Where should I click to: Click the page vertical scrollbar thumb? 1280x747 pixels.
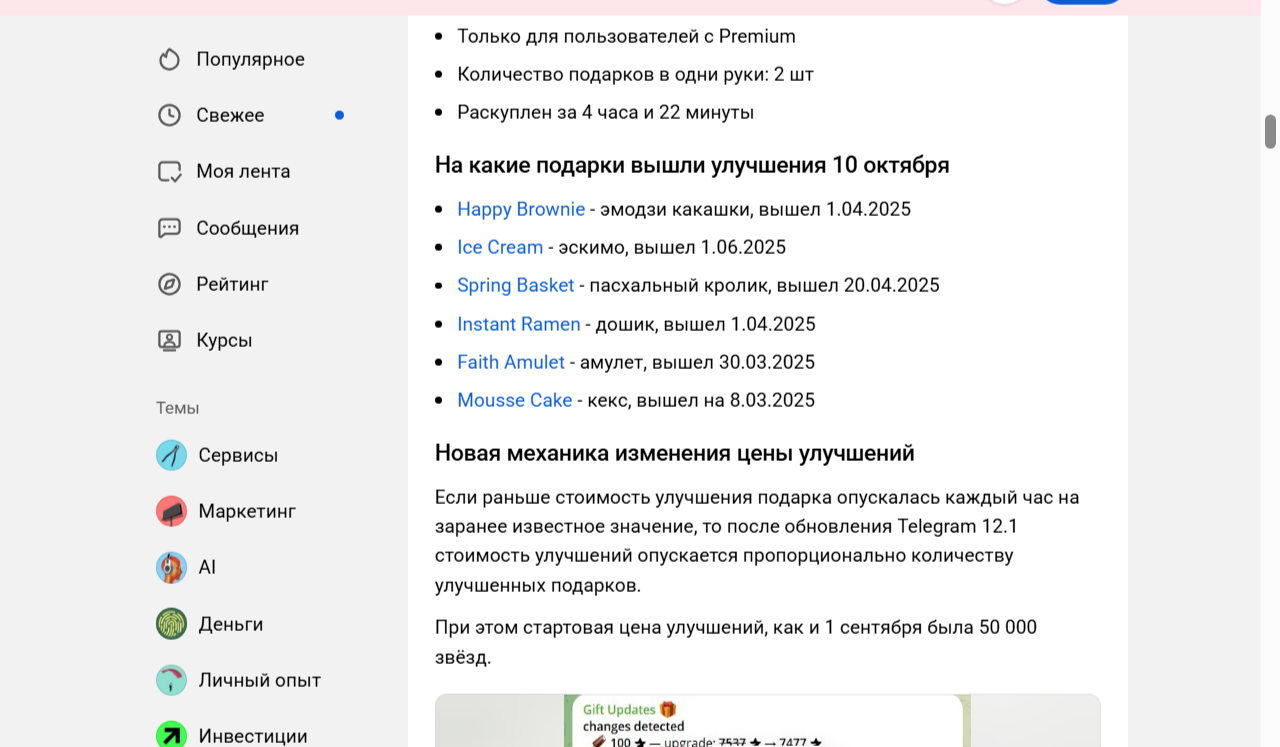(1270, 131)
